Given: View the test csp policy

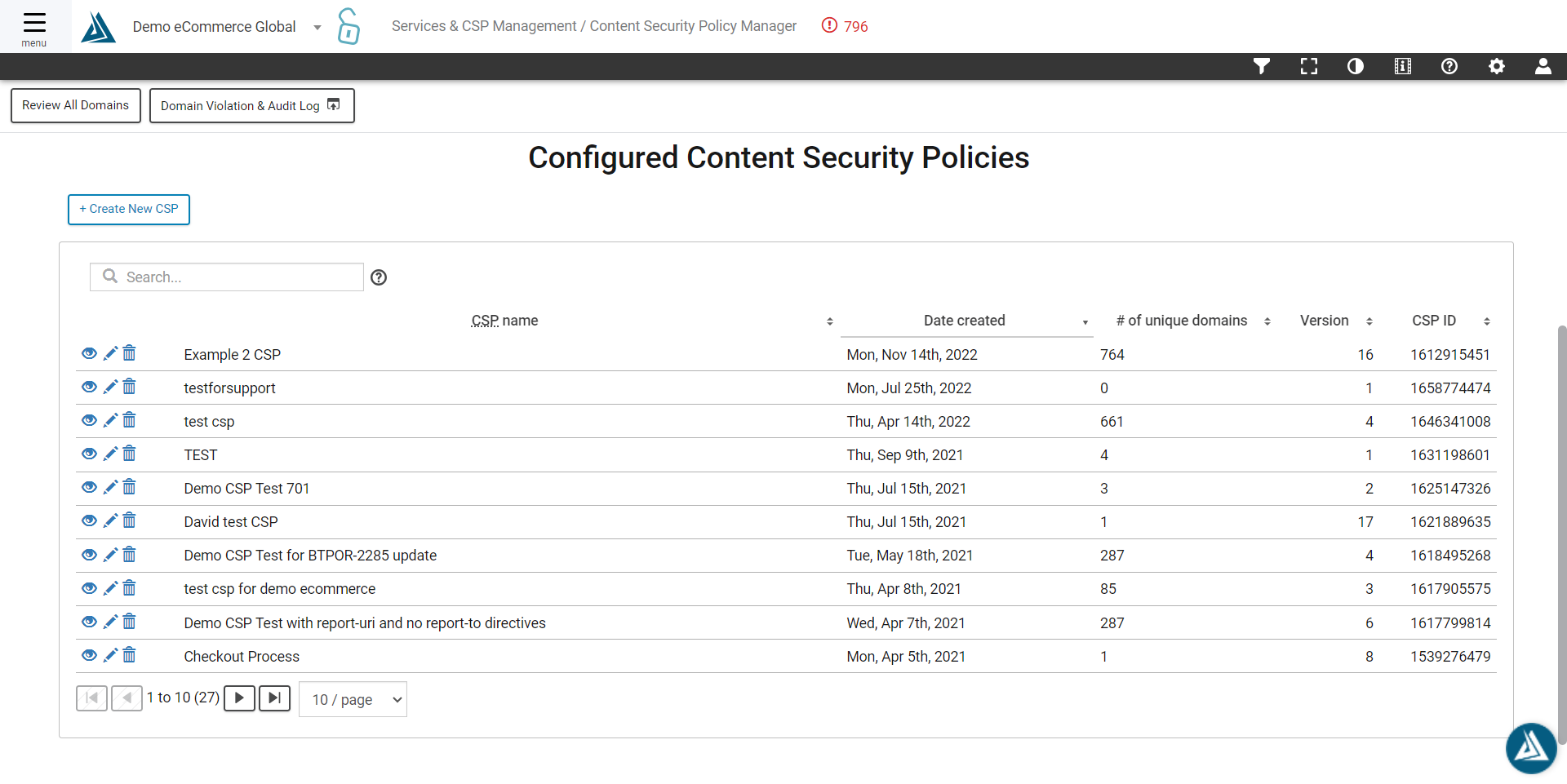Looking at the screenshot, I should tap(90, 420).
